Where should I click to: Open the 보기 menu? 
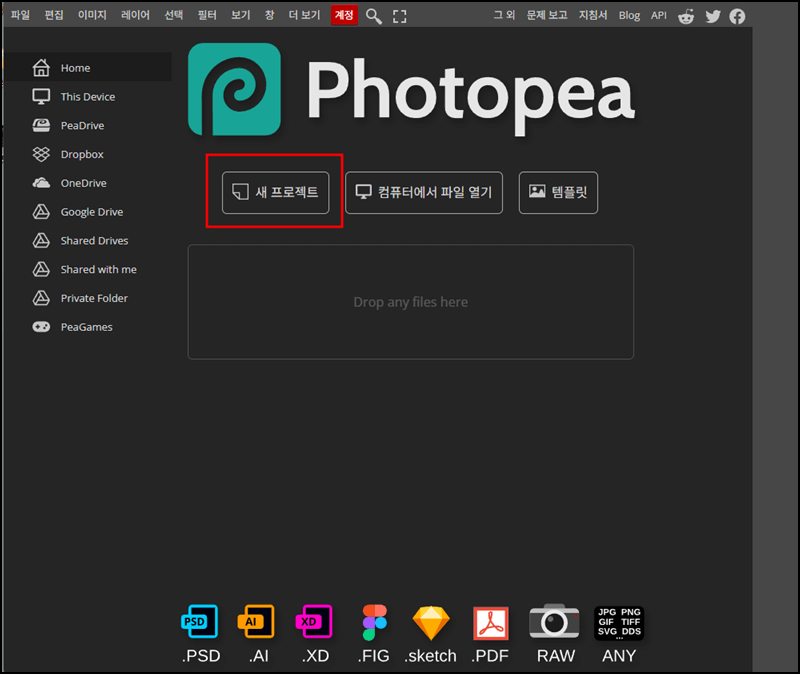(x=241, y=15)
